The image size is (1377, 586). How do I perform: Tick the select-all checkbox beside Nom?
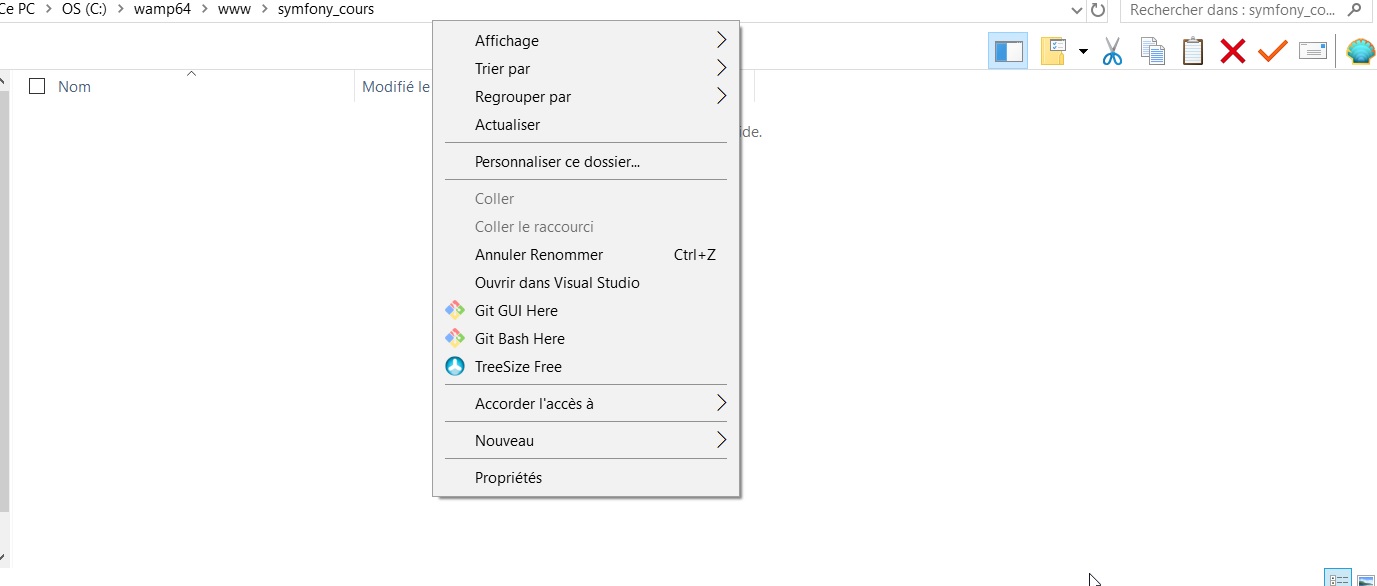[37, 86]
